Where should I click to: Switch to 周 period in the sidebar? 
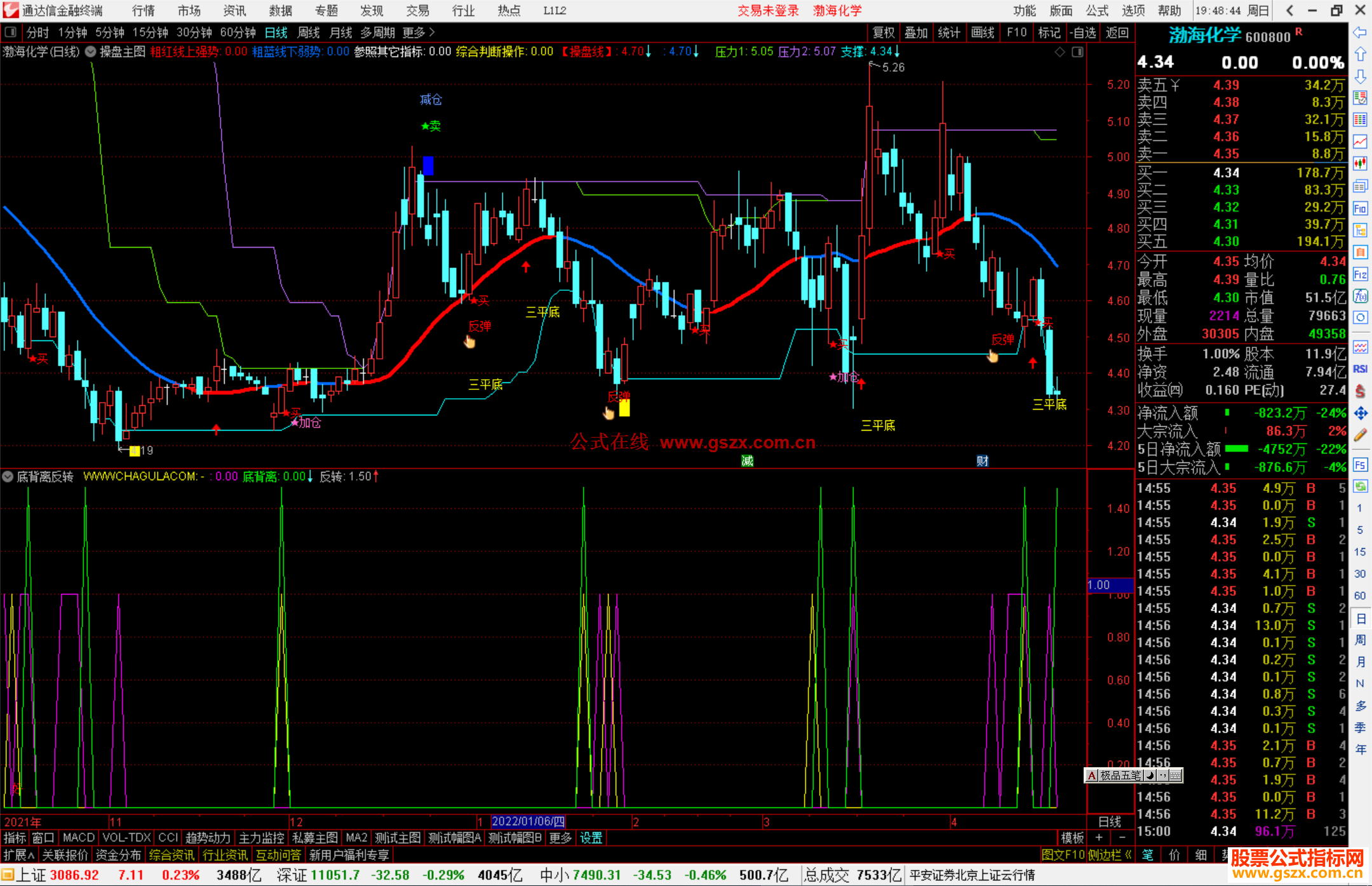coord(1360,640)
